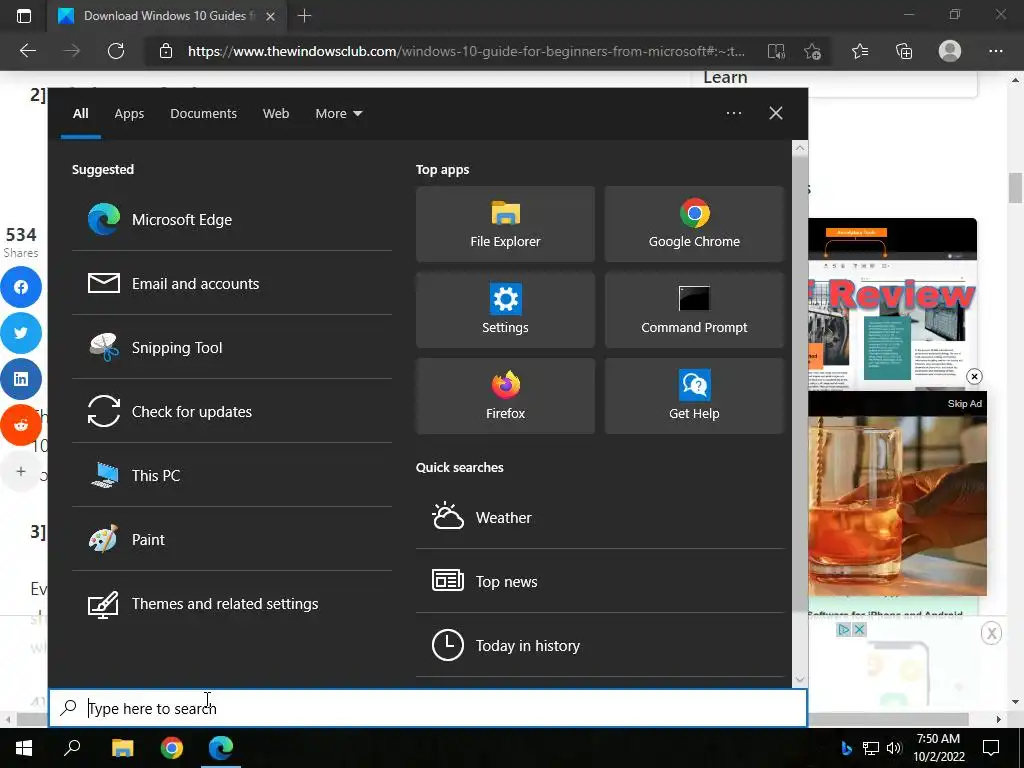
Task: Click the search panel options ellipsis
Action: [734, 113]
